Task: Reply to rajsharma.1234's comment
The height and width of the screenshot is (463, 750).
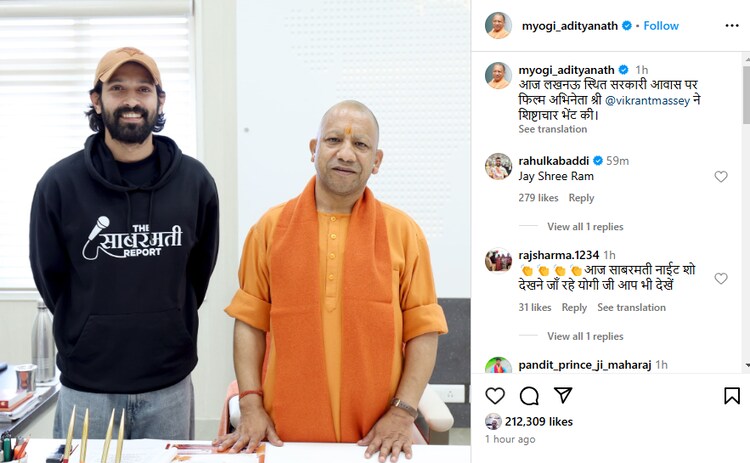Action: [x=574, y=308]
